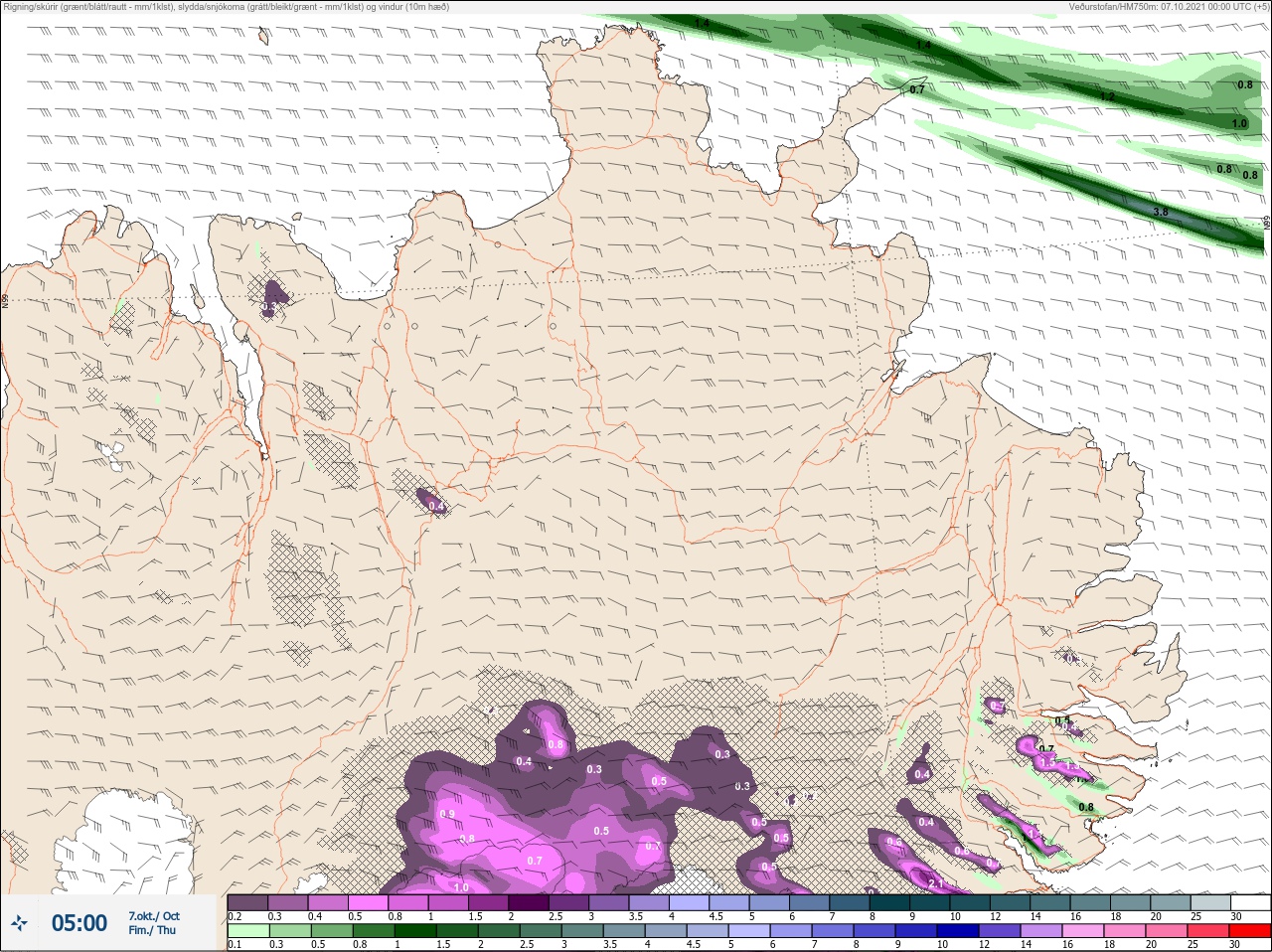Select the upper legend swatch between 0.5 and 0.8
This screenshot has width=1272, height=952.
pos(368,902)
